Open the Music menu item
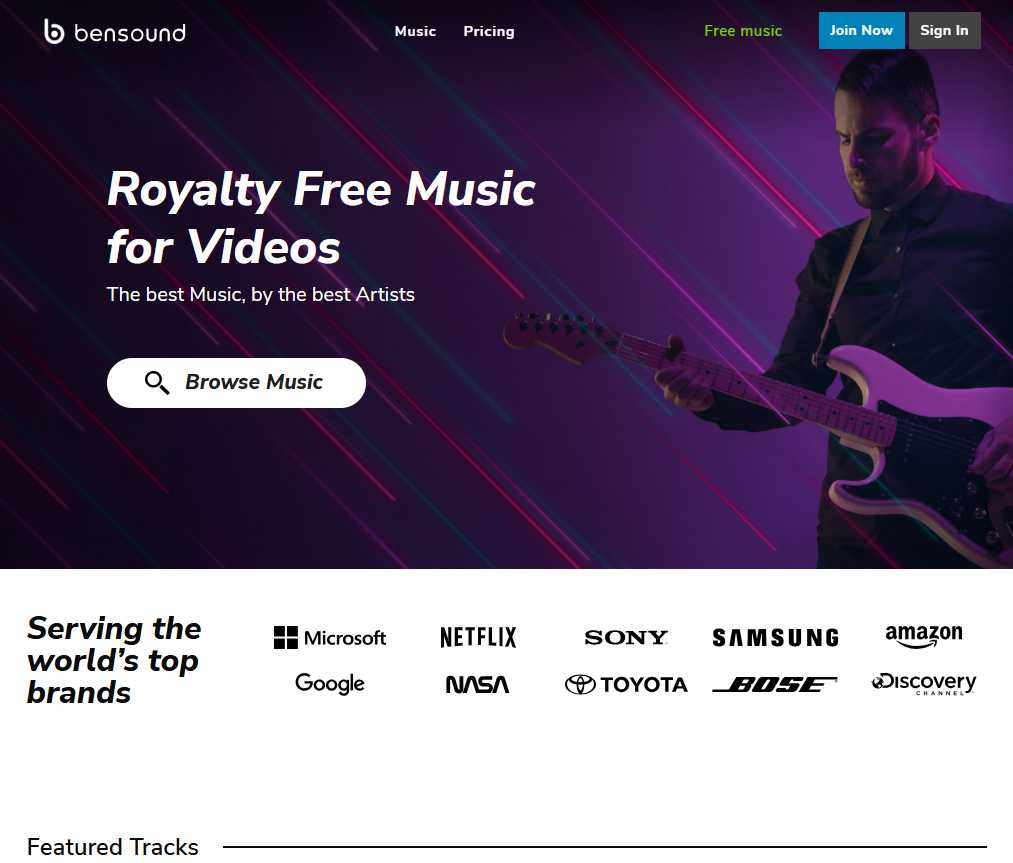The width and height of the screenshot is (1013, 863). 415,31
